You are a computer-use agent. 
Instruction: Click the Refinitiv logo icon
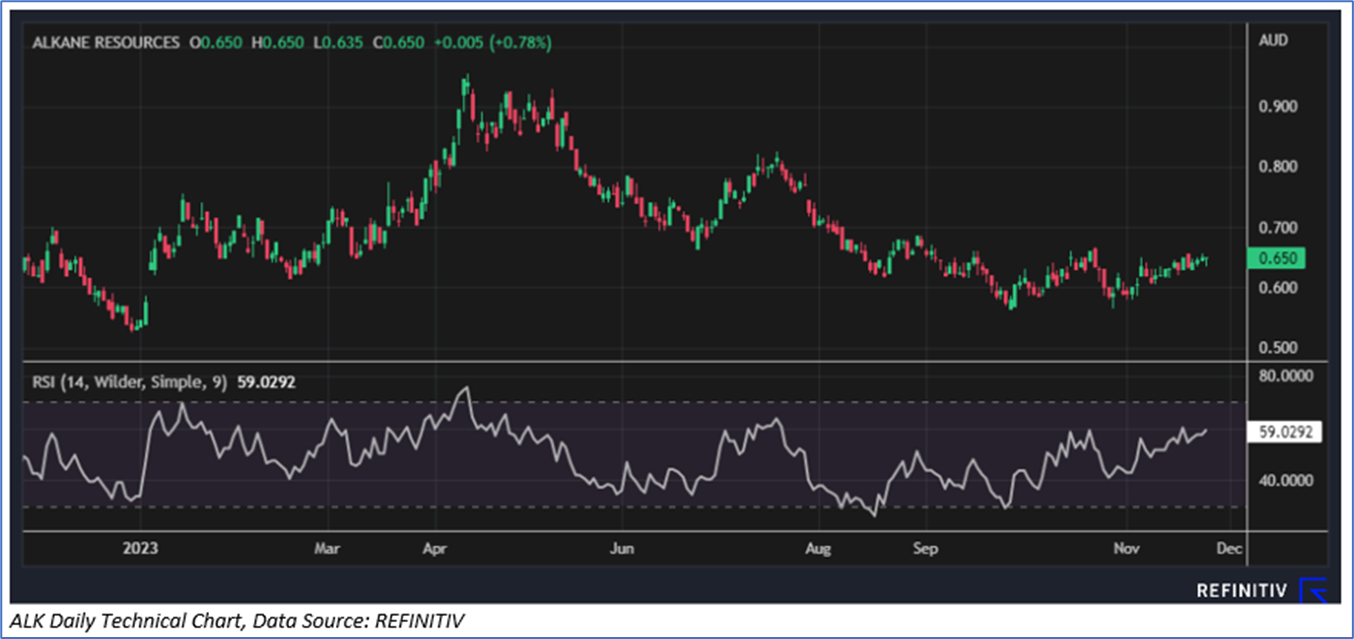pos(1313,591)
